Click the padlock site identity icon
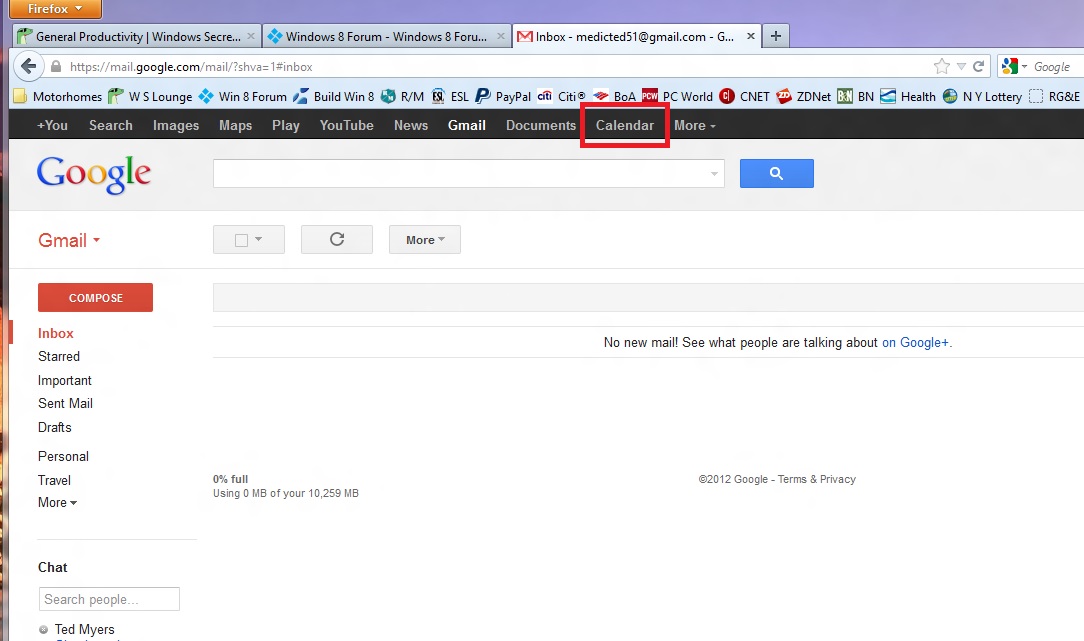 tap(56, 67)
